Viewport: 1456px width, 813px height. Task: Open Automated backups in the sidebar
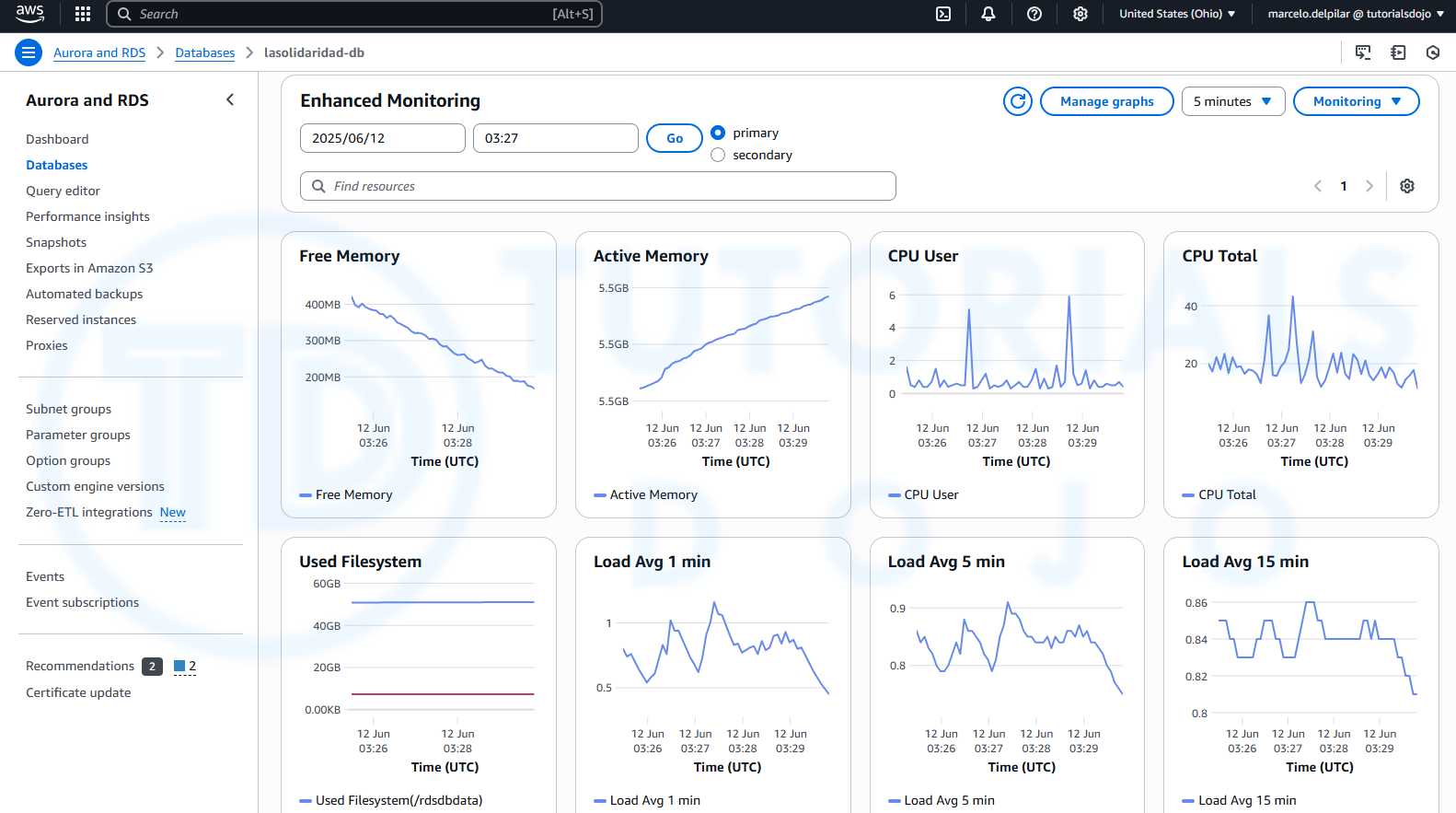[x=85, y=294]
